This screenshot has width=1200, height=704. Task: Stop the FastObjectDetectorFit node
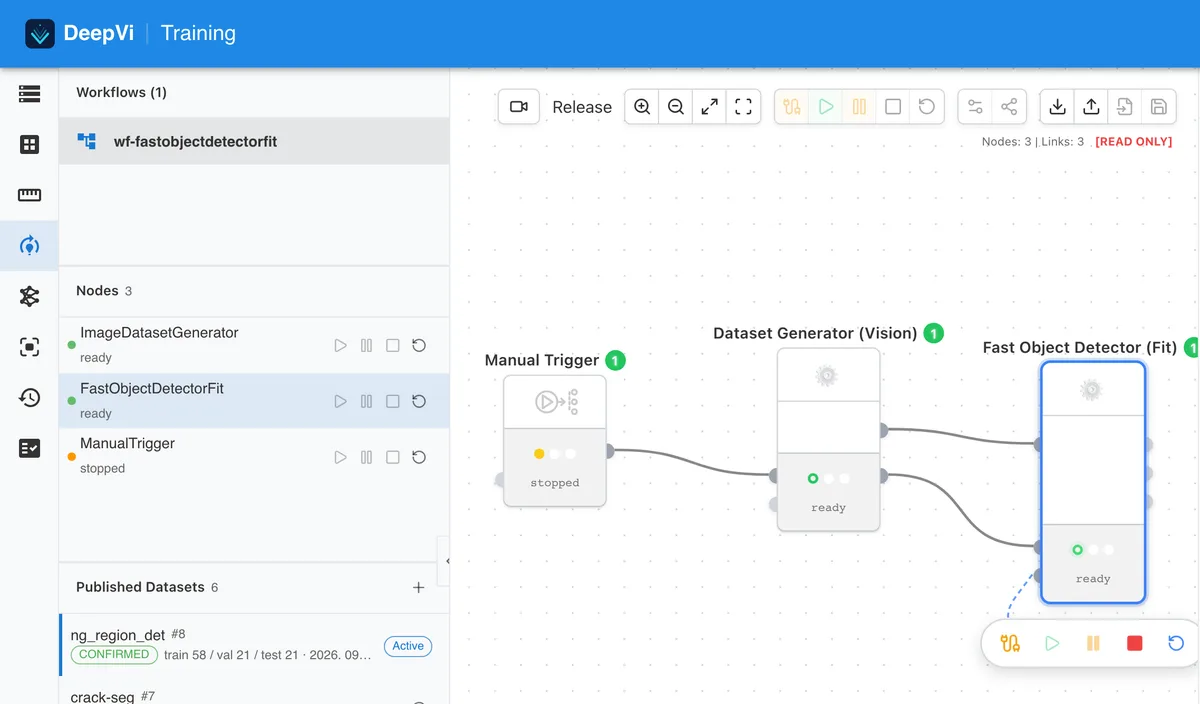pos(393,401)
